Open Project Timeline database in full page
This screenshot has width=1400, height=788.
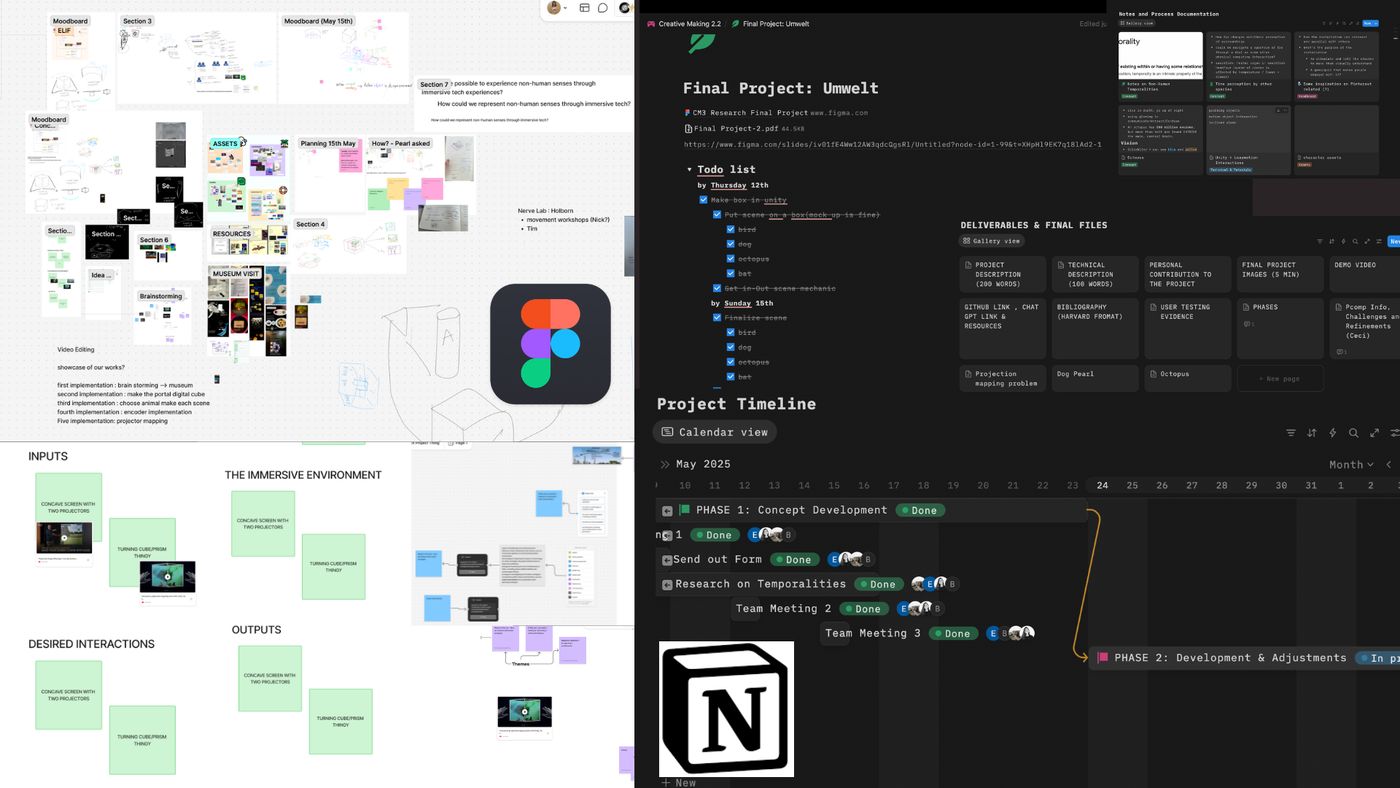[x=1375, y=433]
